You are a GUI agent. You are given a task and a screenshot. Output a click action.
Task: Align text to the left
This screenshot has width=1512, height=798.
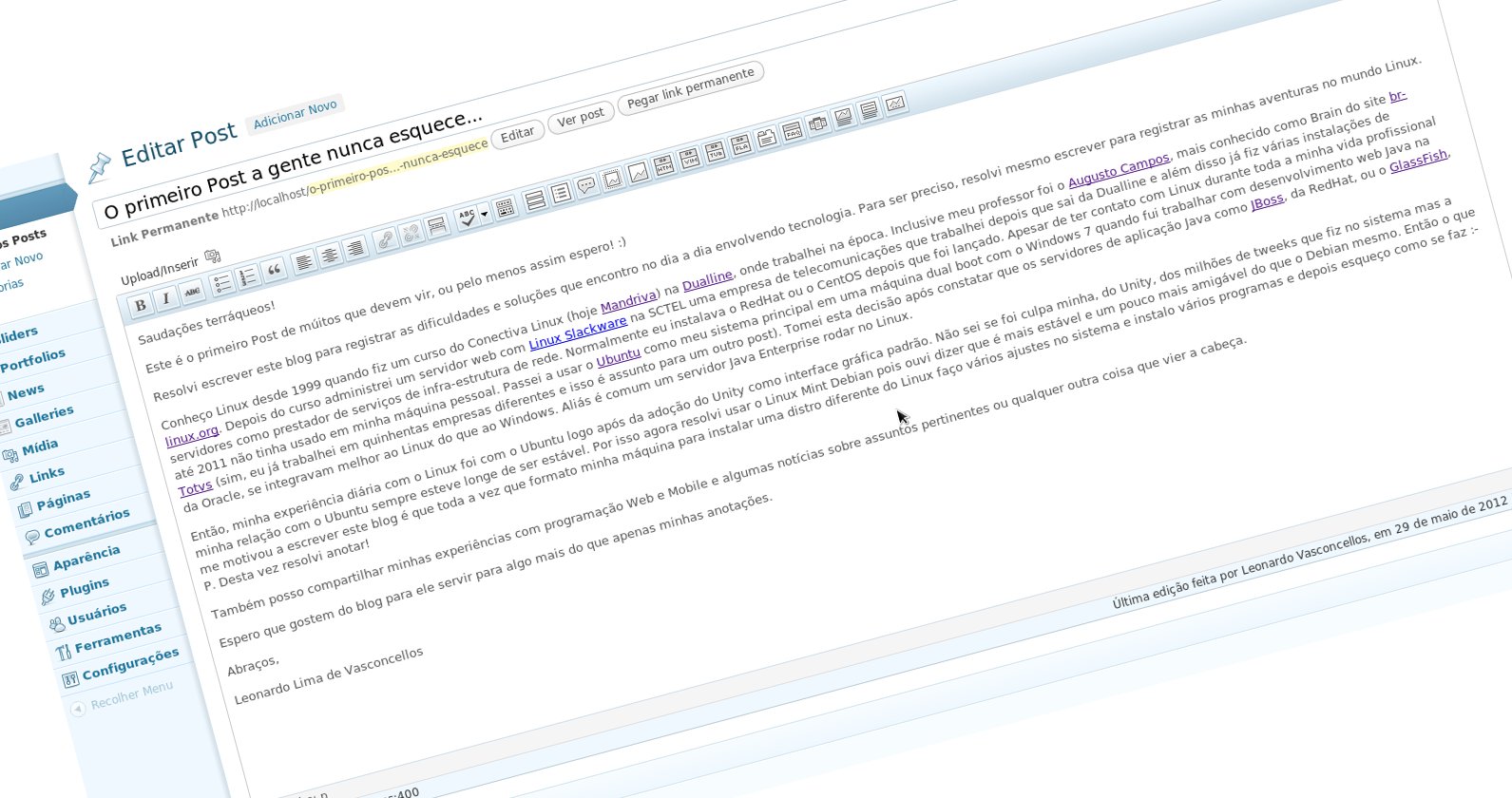[x=304, y=262]
